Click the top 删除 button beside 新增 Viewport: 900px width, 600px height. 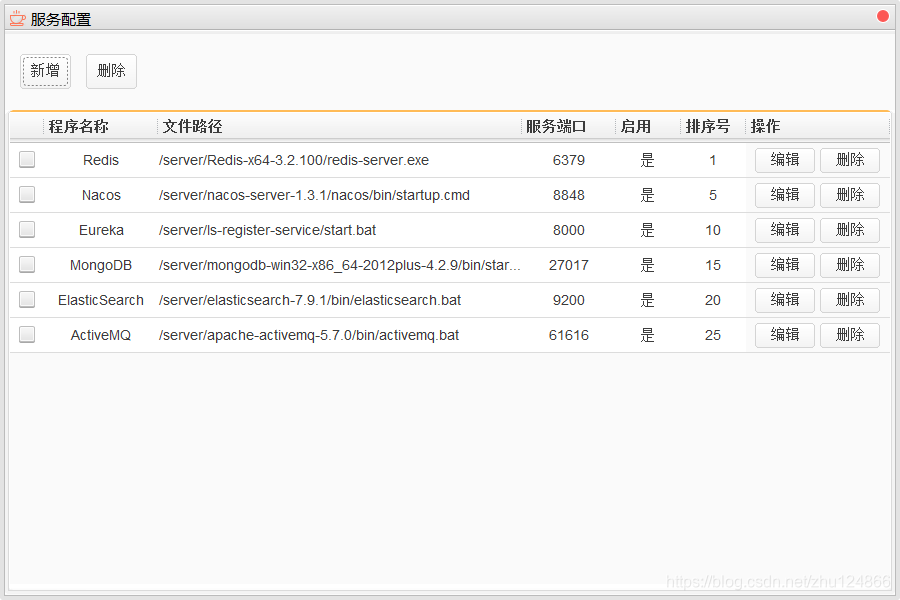[x=111, y=71]
